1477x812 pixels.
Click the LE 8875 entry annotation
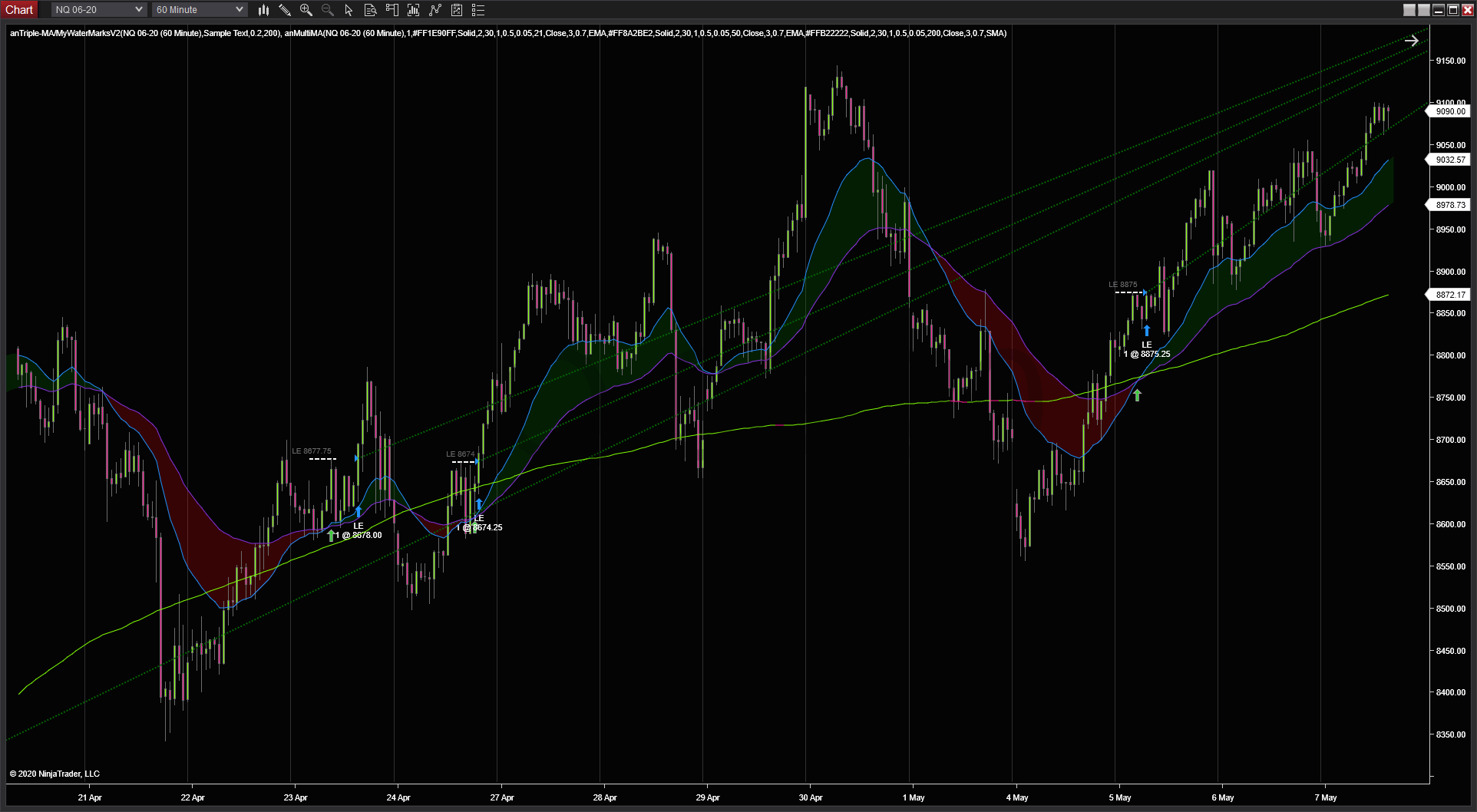coord(1123,284)
